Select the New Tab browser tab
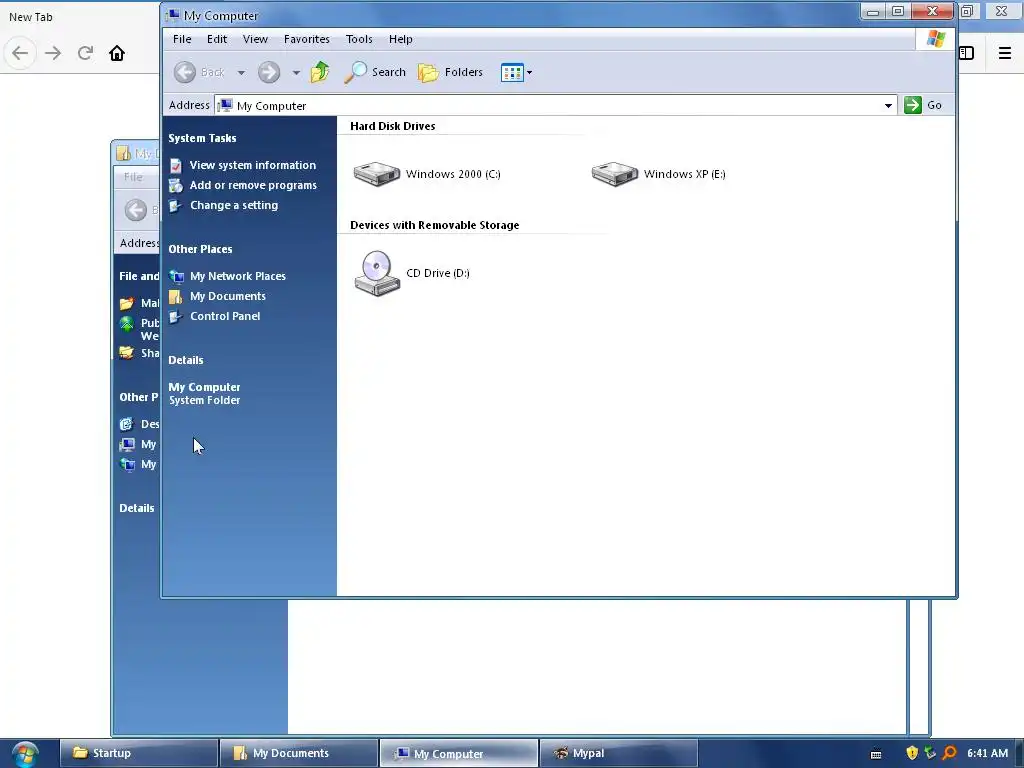1024x768 pixels. point(31,17)
